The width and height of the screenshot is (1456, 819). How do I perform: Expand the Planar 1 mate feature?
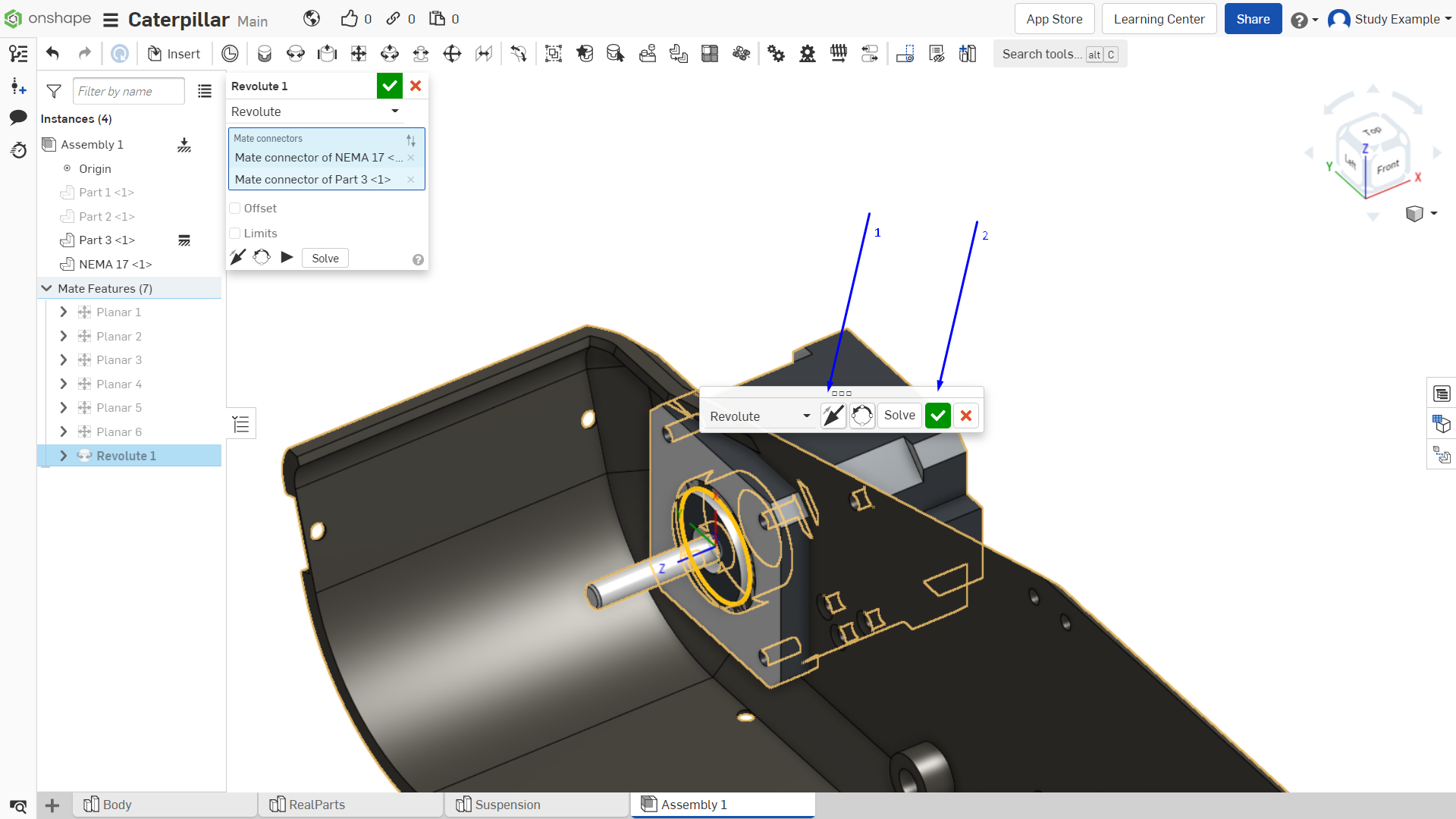click(x=64, y=312)
